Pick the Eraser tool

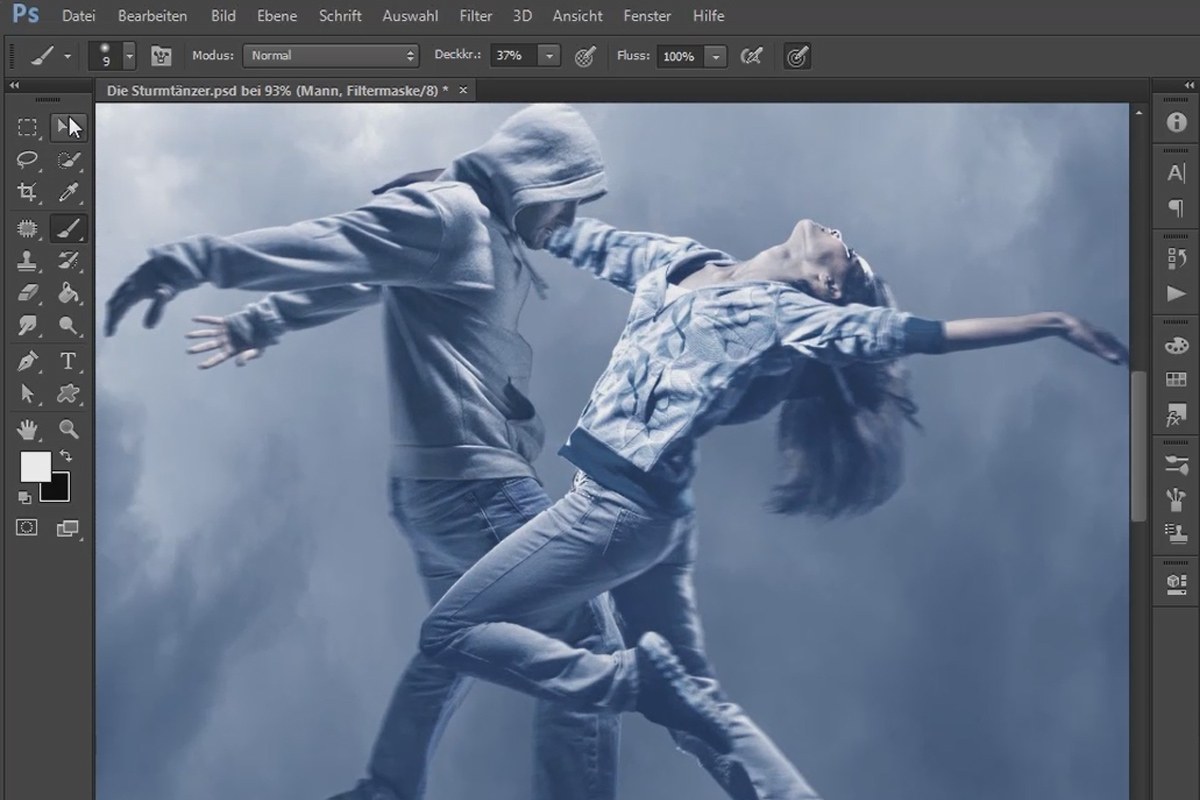point(28,294)
